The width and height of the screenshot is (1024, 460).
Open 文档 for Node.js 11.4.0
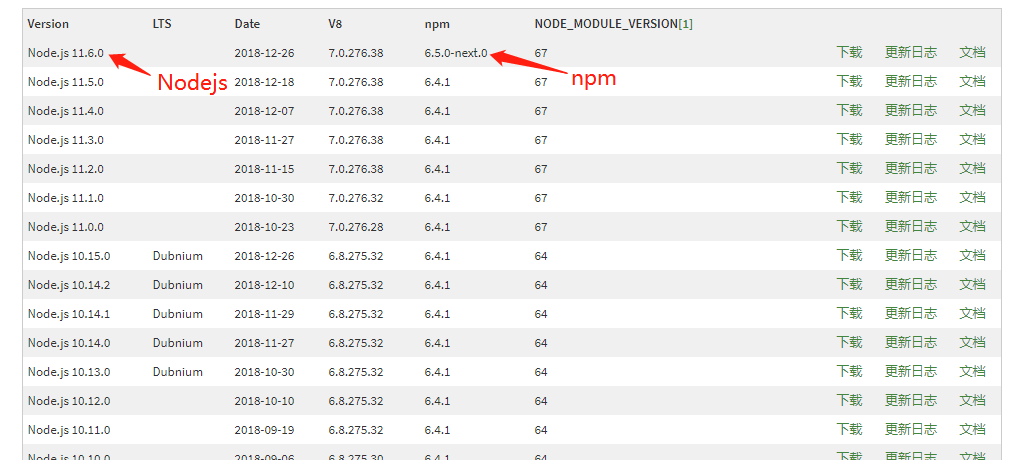972,110
